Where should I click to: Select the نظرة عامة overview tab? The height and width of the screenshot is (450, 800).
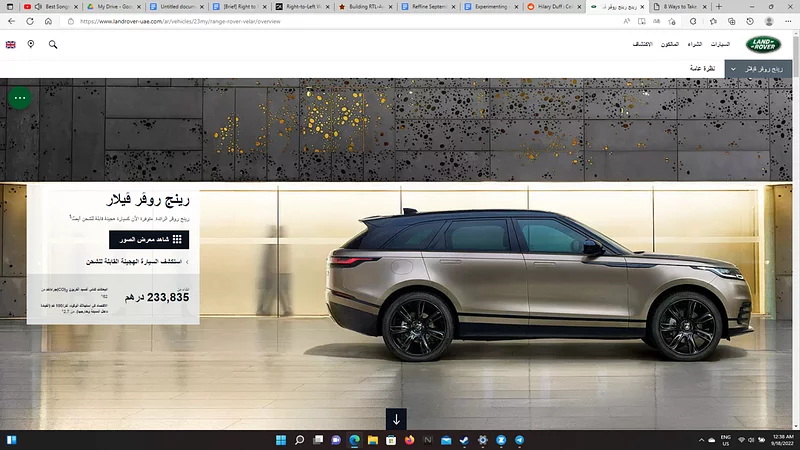[x=702, y=68]
